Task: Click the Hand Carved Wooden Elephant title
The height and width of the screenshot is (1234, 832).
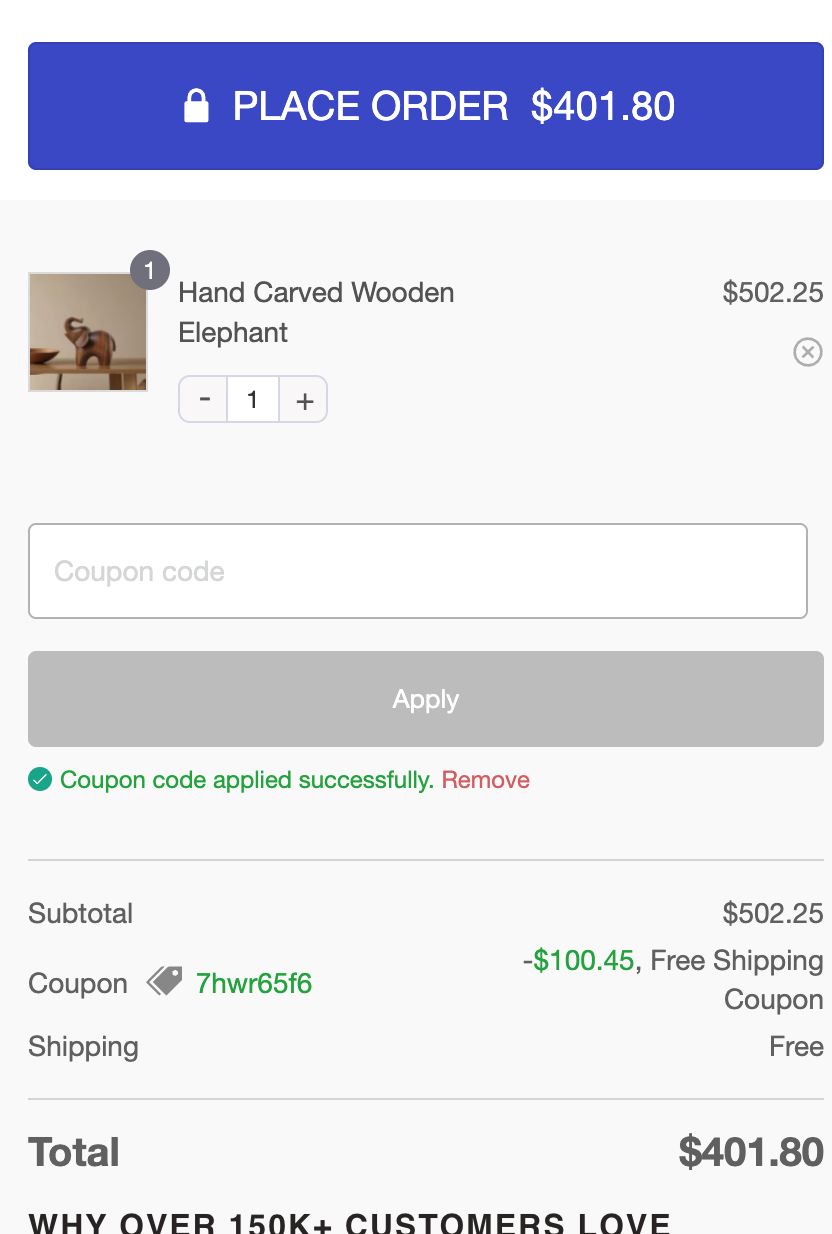Action: [316, 312]
